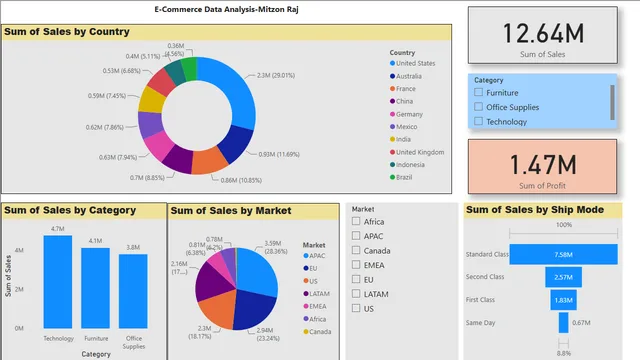Click the Second Class 2.57M funnel bar
The height and width of the screenshot is (360, 640).
[x=563, y=277]
